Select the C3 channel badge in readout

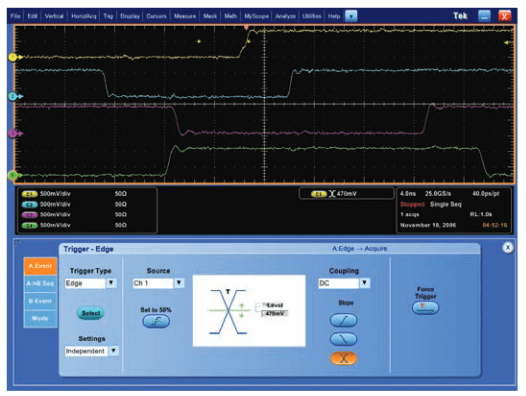pyautogui.click(x=30, y=215)
